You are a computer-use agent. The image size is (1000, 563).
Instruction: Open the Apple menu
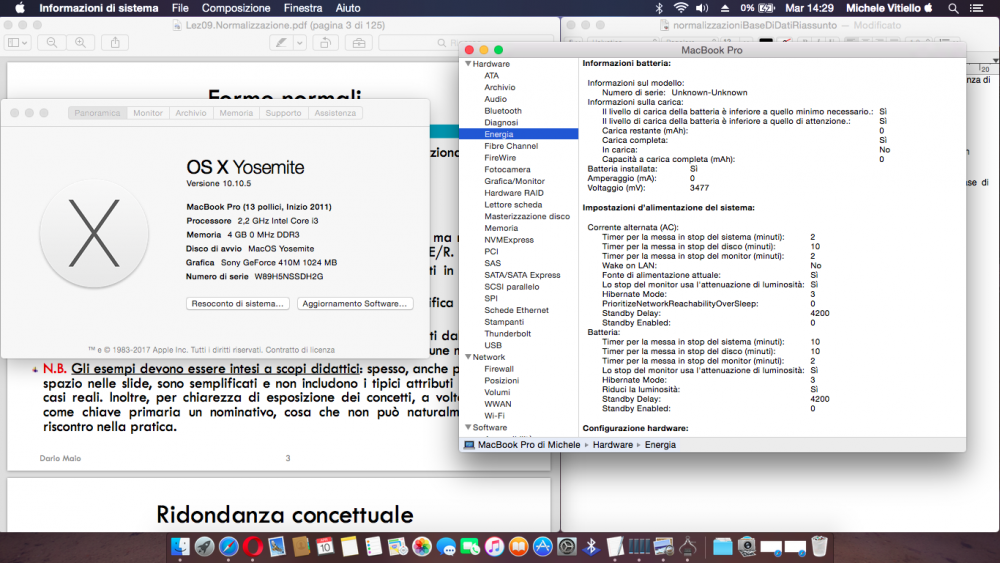(20, 8)
